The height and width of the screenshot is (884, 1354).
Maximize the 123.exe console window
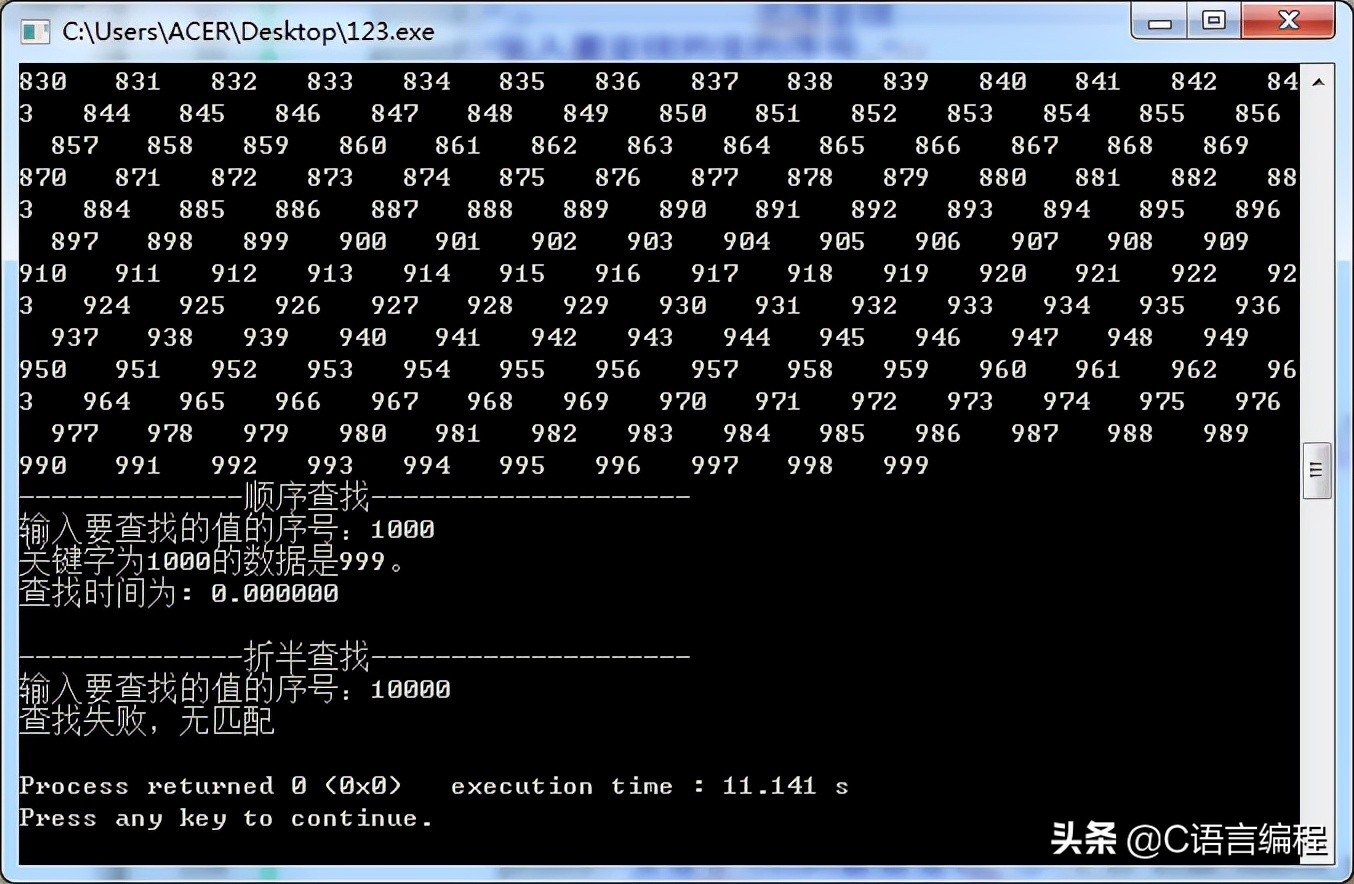[x=1214, y=21]
